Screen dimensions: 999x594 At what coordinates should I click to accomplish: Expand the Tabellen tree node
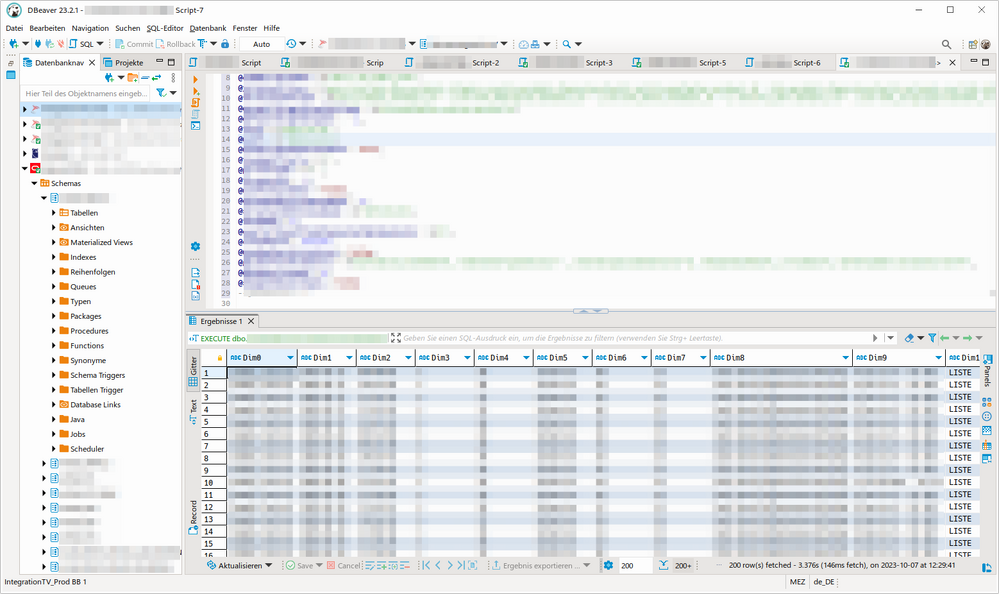click(54, 213)
